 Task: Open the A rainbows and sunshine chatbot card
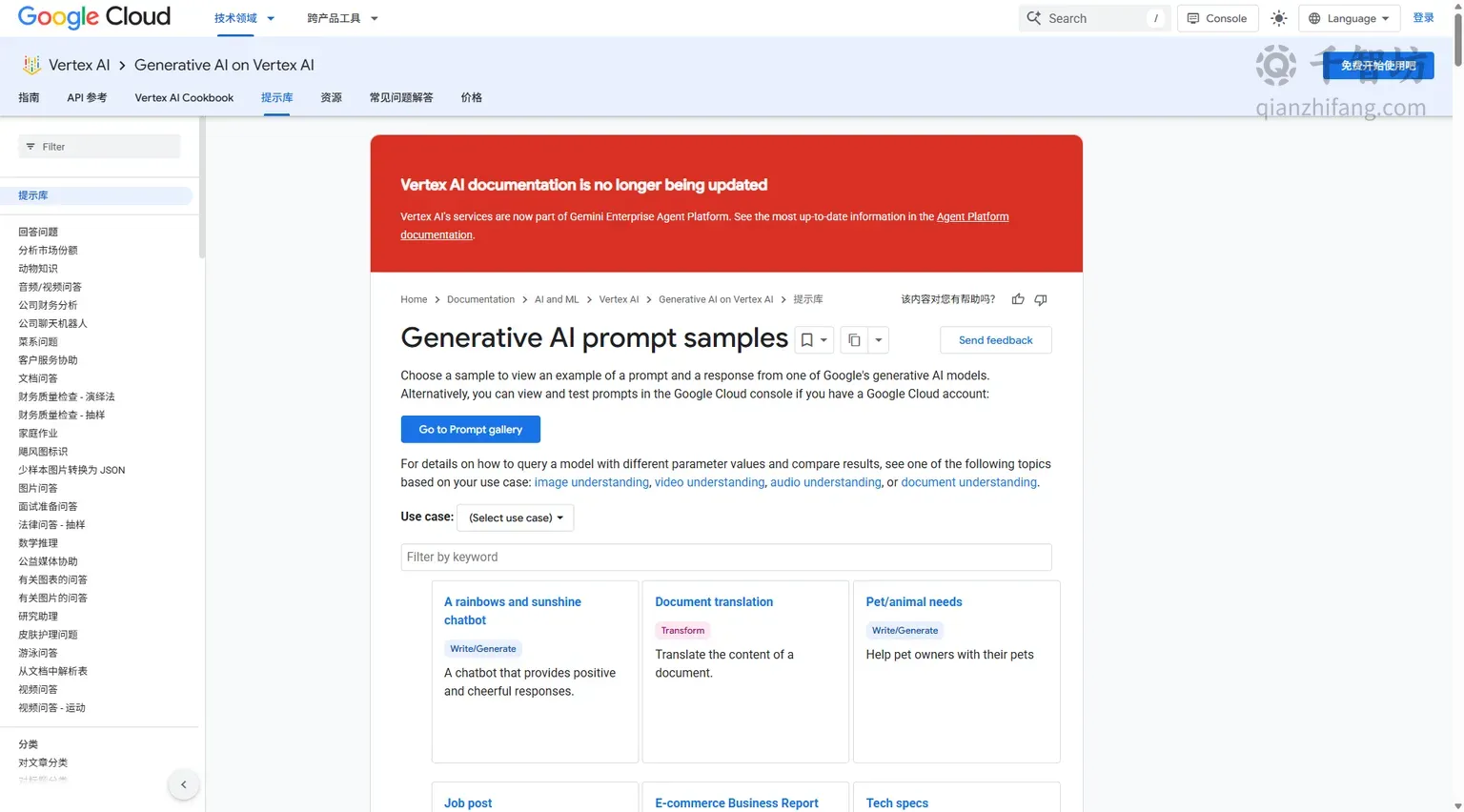pos(535,672)
